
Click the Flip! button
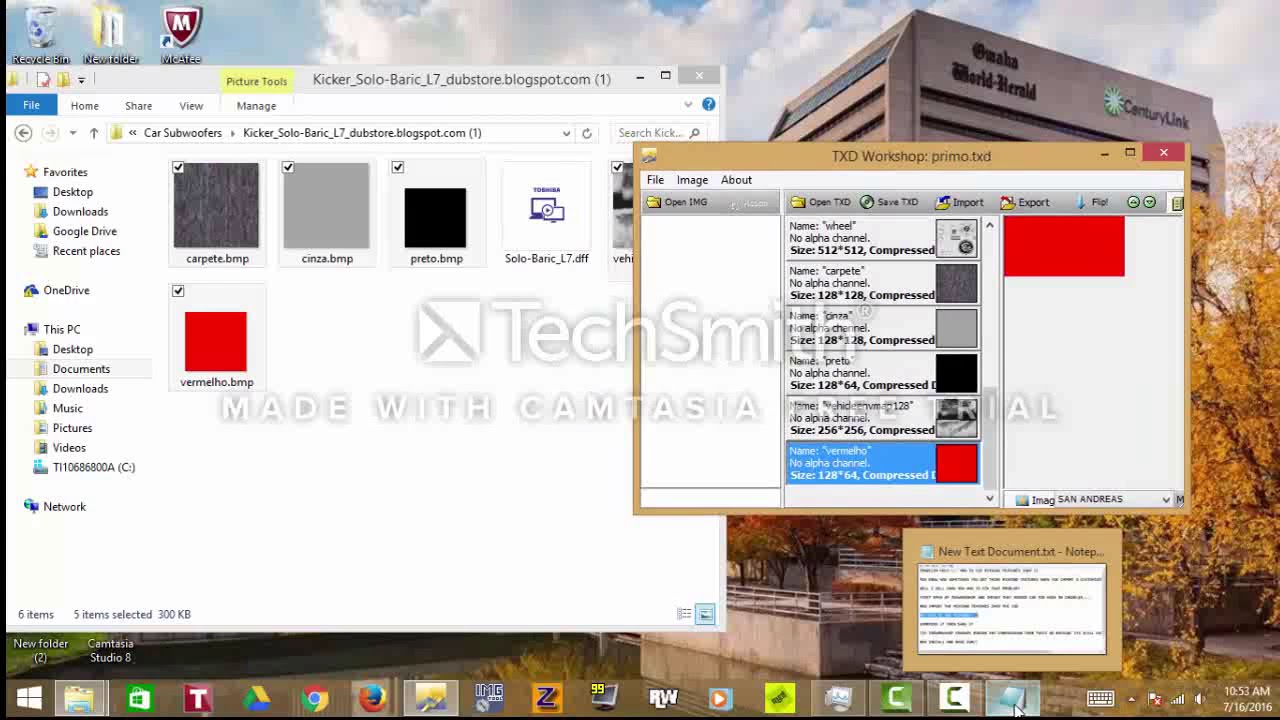[1090, 202]
